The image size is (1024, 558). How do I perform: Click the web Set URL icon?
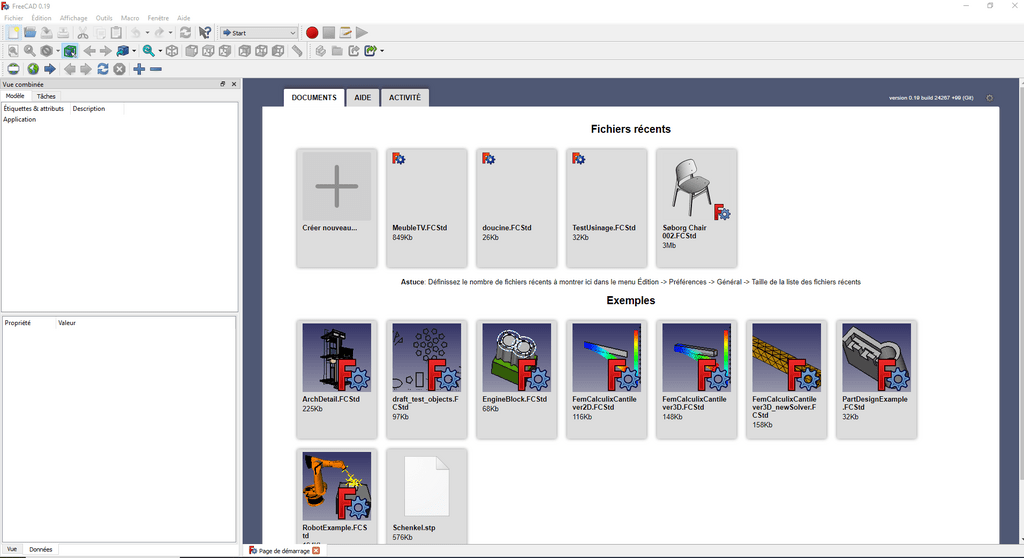click(x=13, y=69)
